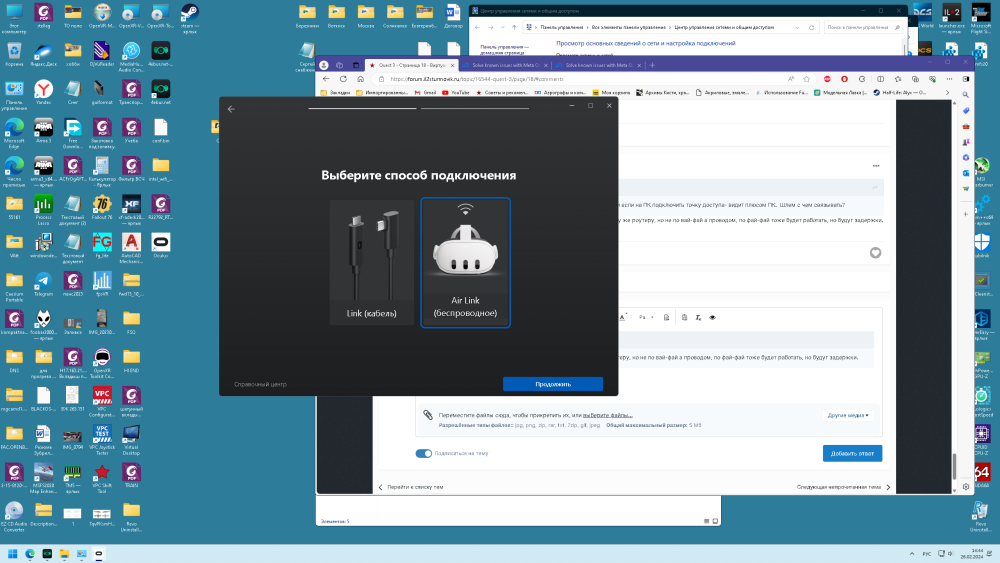Screen dimensions: 1000x563
Task: Open the Steam desktop shortcut
Action: tap(190, 18)
